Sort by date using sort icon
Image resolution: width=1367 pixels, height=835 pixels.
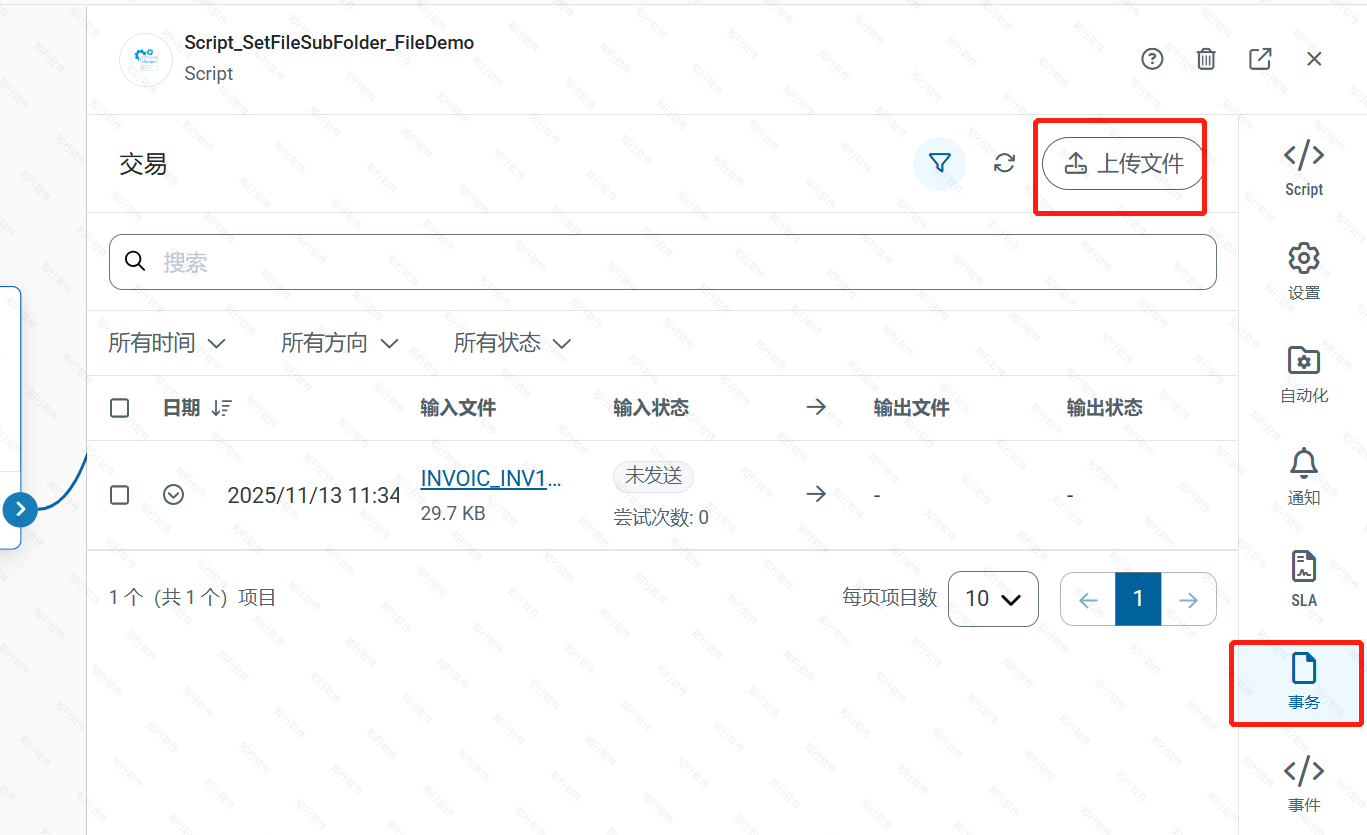[x=222, y=408]
